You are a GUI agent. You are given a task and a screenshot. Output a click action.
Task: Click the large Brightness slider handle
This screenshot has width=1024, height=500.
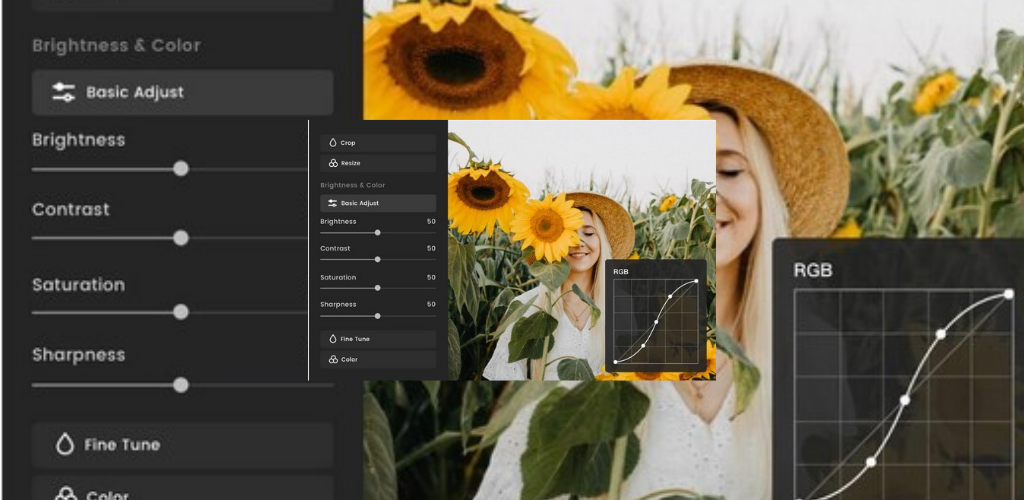181,169
